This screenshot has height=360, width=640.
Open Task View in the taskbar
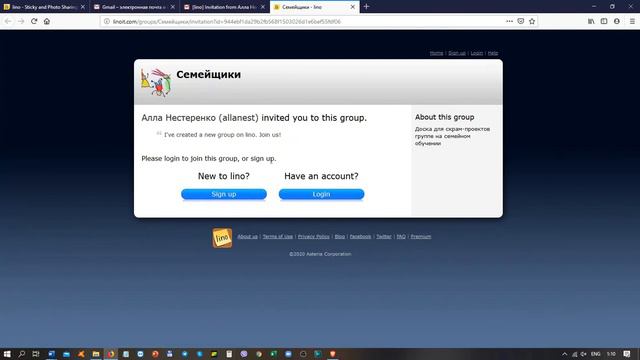[36, 354]
